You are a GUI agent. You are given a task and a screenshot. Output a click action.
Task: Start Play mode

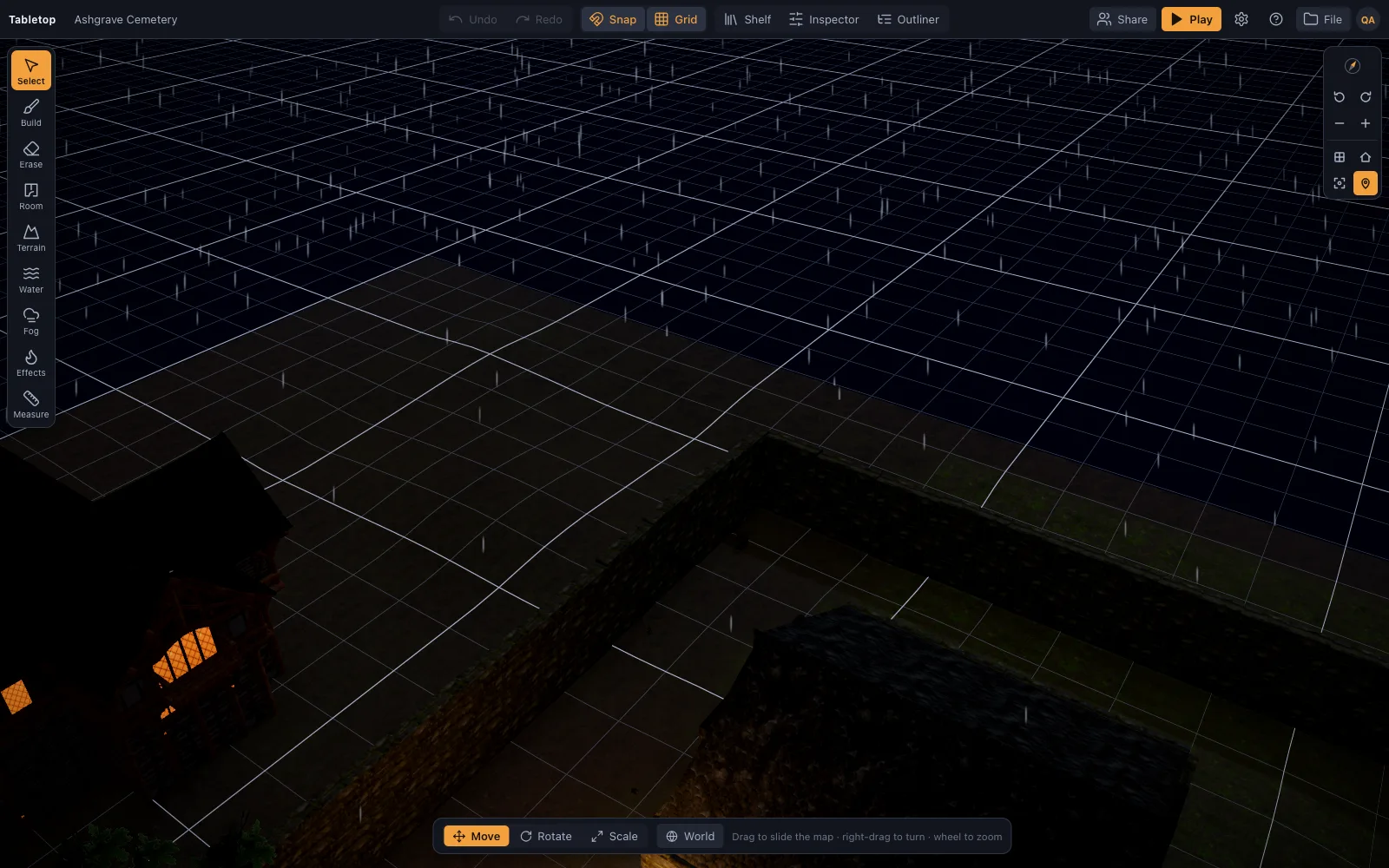pyautogui.click(x=1191, y=19)
